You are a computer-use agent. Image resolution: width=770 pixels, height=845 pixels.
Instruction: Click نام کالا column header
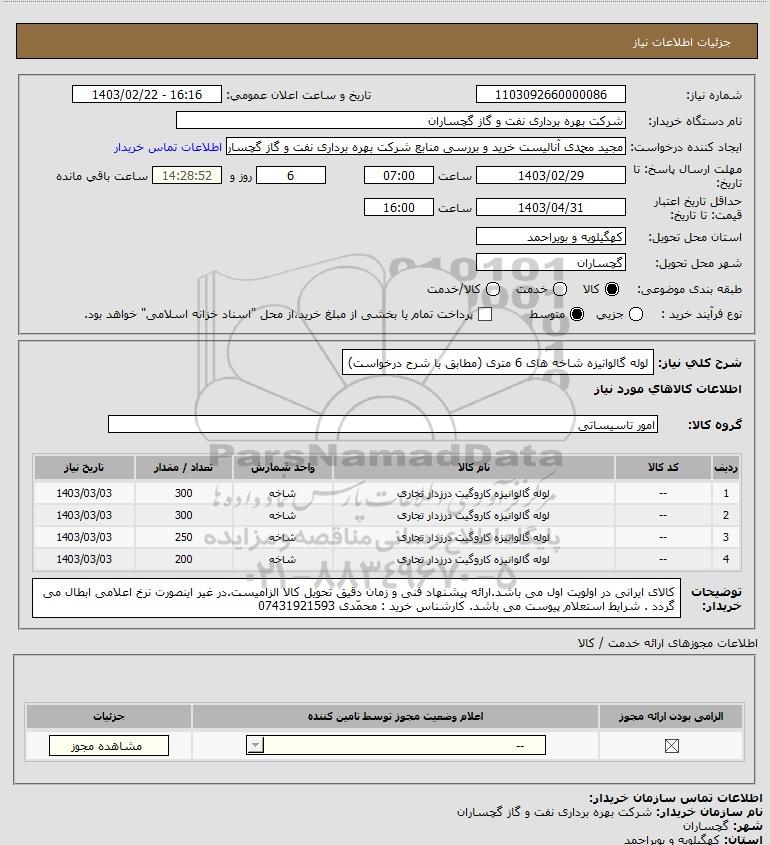coord(474,467)
